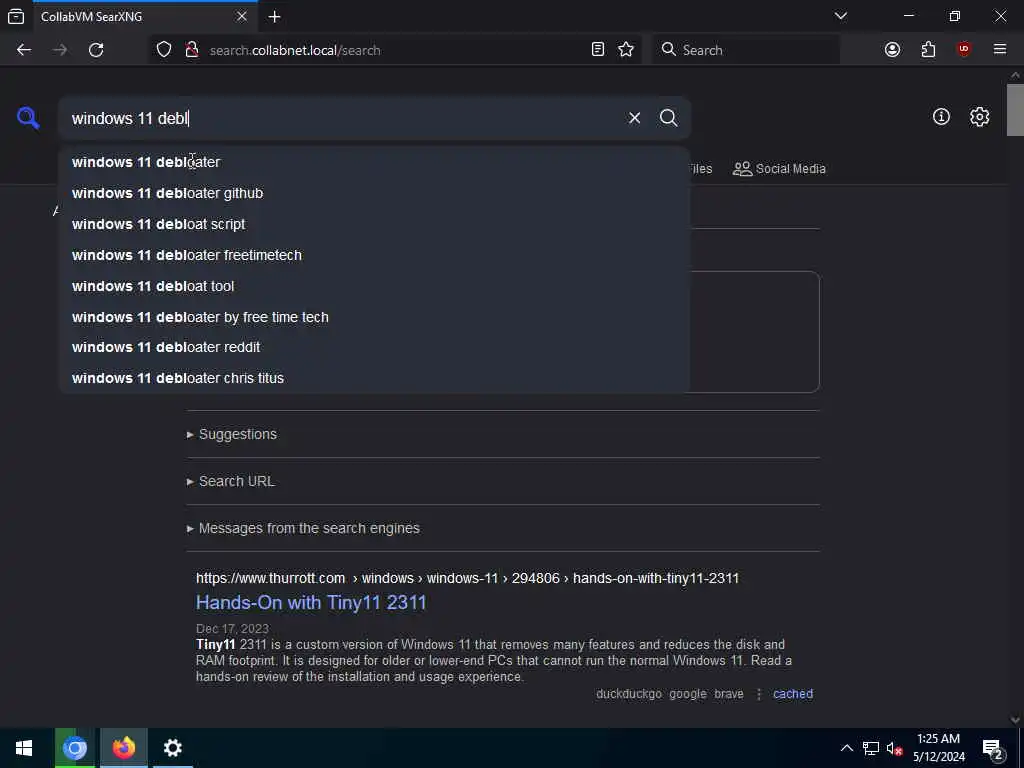This screenshot has height=768, width=1024.
Task: Open Chromium from the taskbar
Action: pos(74,748)
